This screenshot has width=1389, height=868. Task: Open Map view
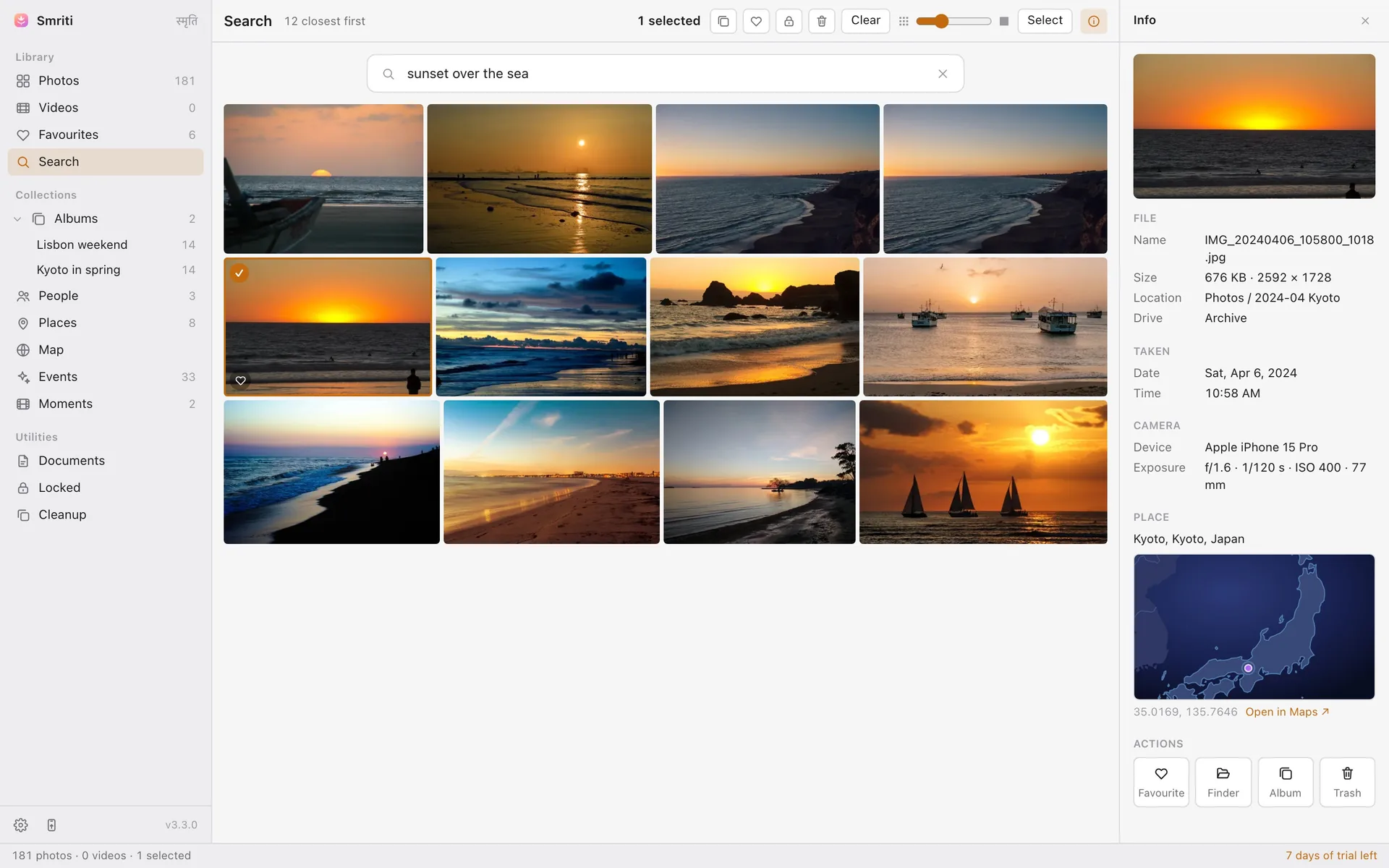tap(106, 350)
